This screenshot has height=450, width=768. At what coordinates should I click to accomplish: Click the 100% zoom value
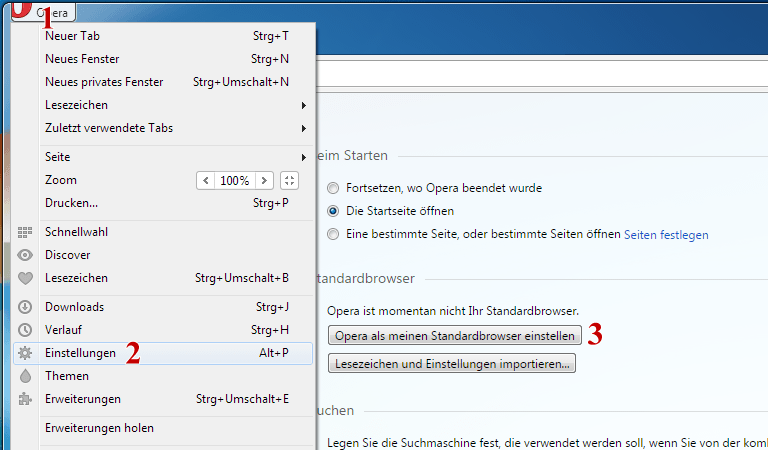235,181
